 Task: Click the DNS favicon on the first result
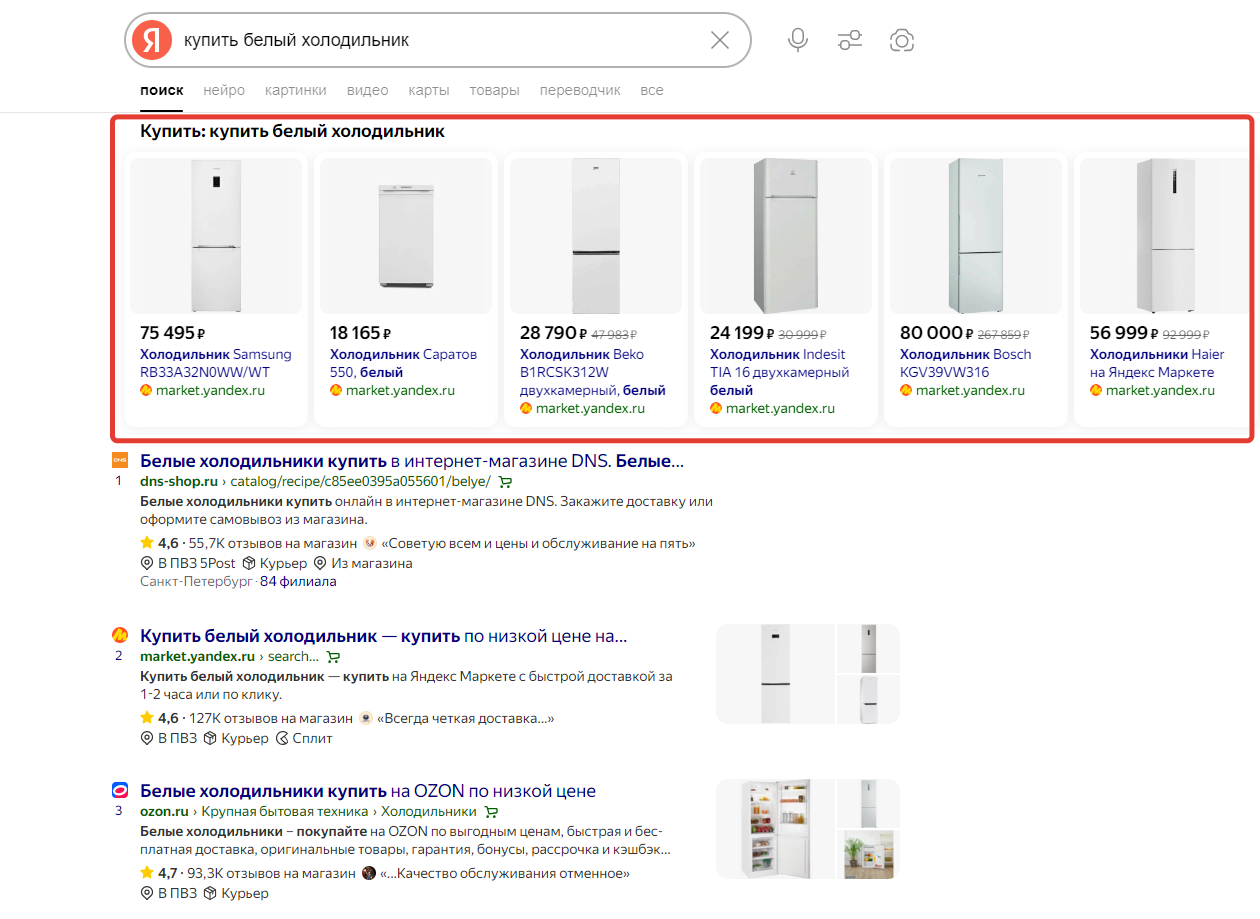pyautogui.click(x=119, y=461)
